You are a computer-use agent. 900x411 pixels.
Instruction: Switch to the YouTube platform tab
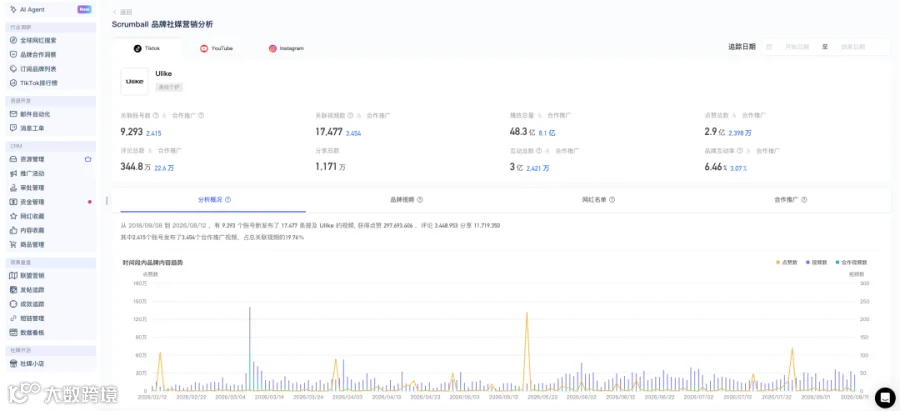(216, 49)
